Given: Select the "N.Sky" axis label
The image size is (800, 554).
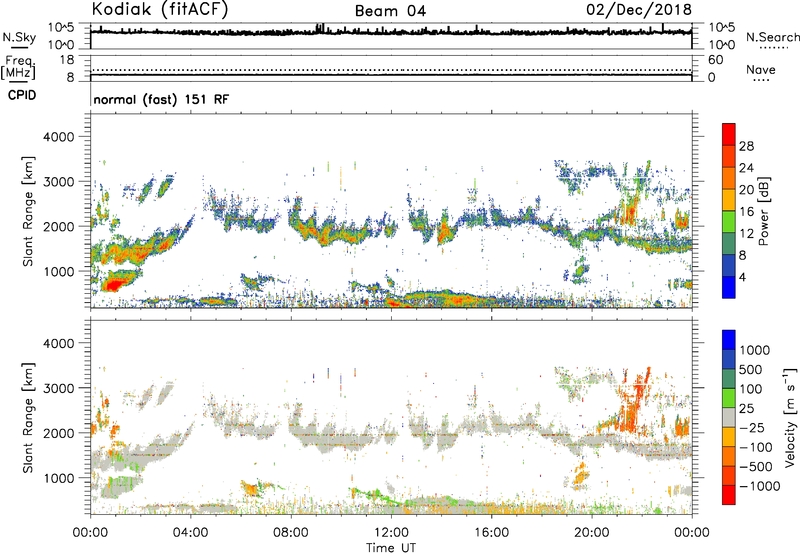Looking at the screenshot, I should point(19,37).
